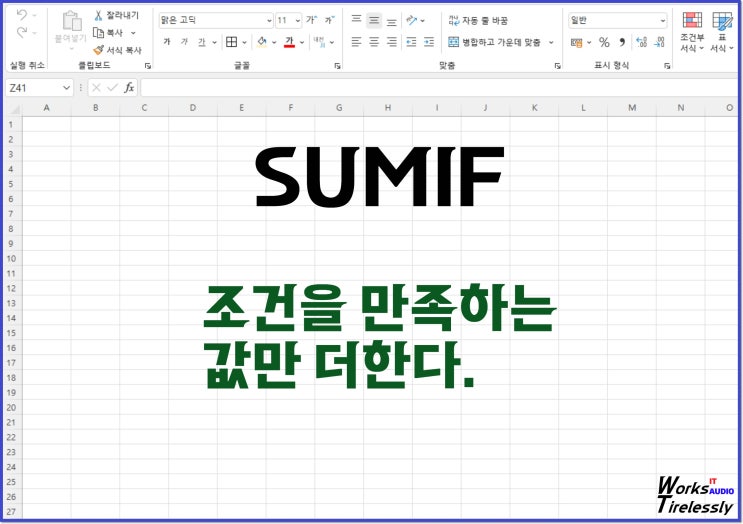Open the borders icon in the font group
743x524 pixels.
231,42
